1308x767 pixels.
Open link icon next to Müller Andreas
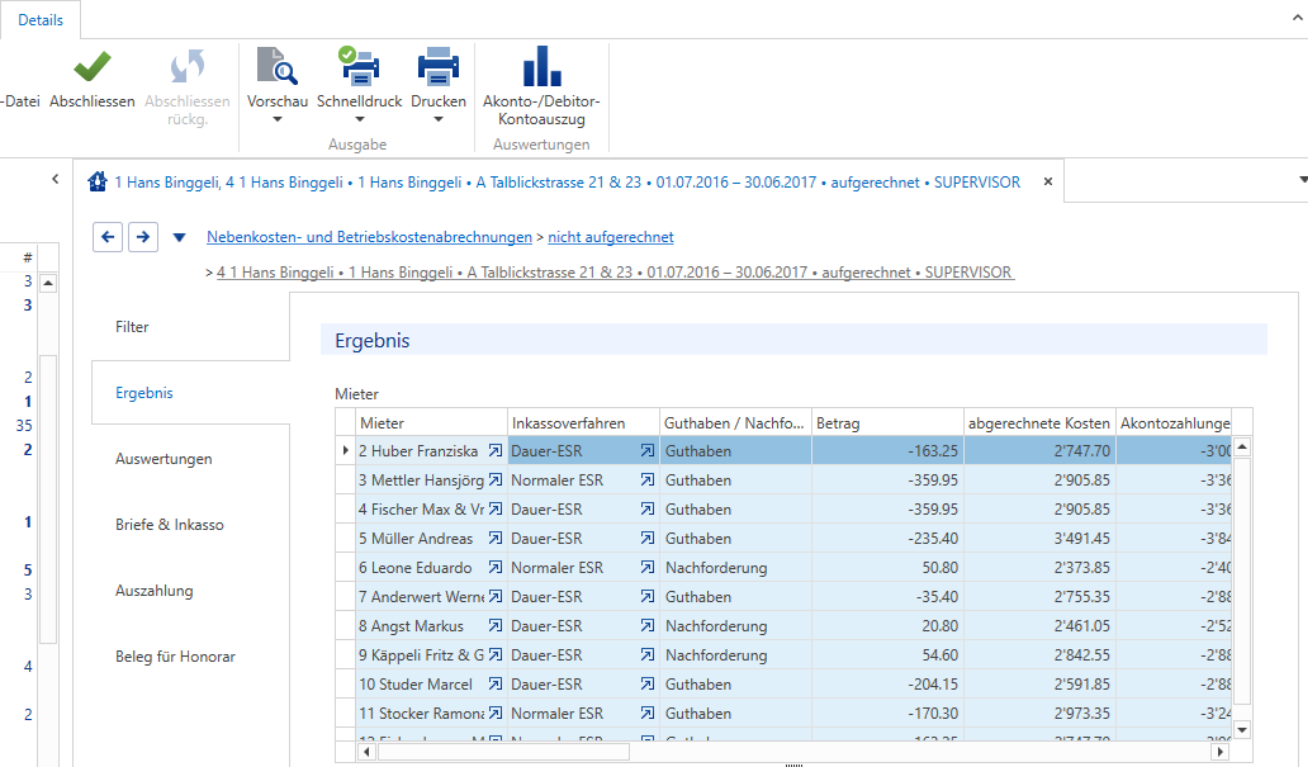tap(495, 538)
